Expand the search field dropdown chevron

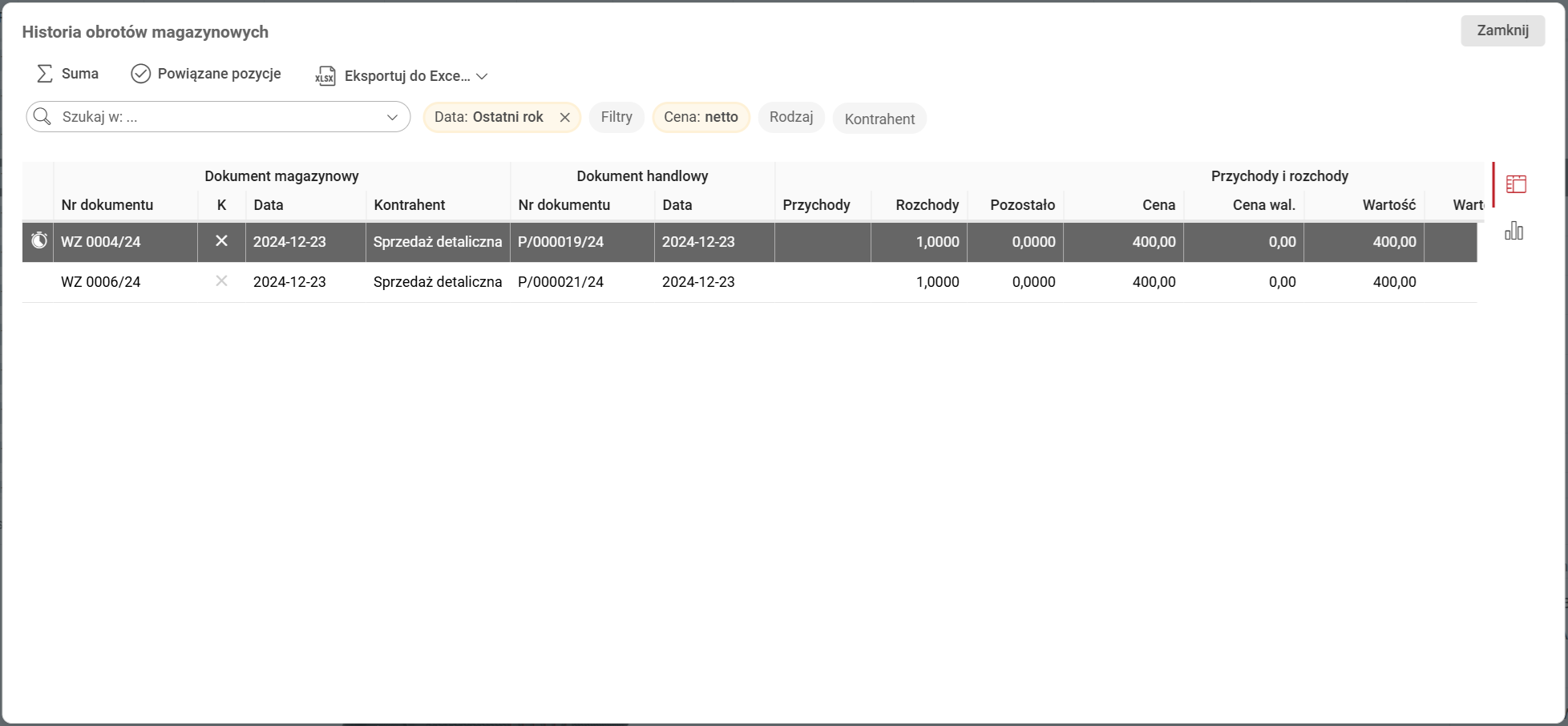392,117
